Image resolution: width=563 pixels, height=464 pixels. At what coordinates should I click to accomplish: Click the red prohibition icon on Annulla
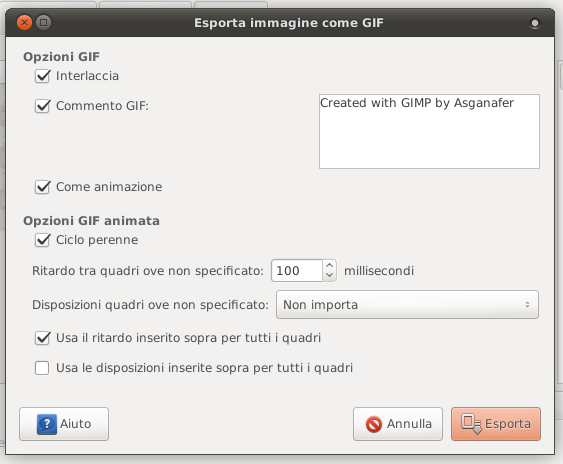[x=374, y=424]
